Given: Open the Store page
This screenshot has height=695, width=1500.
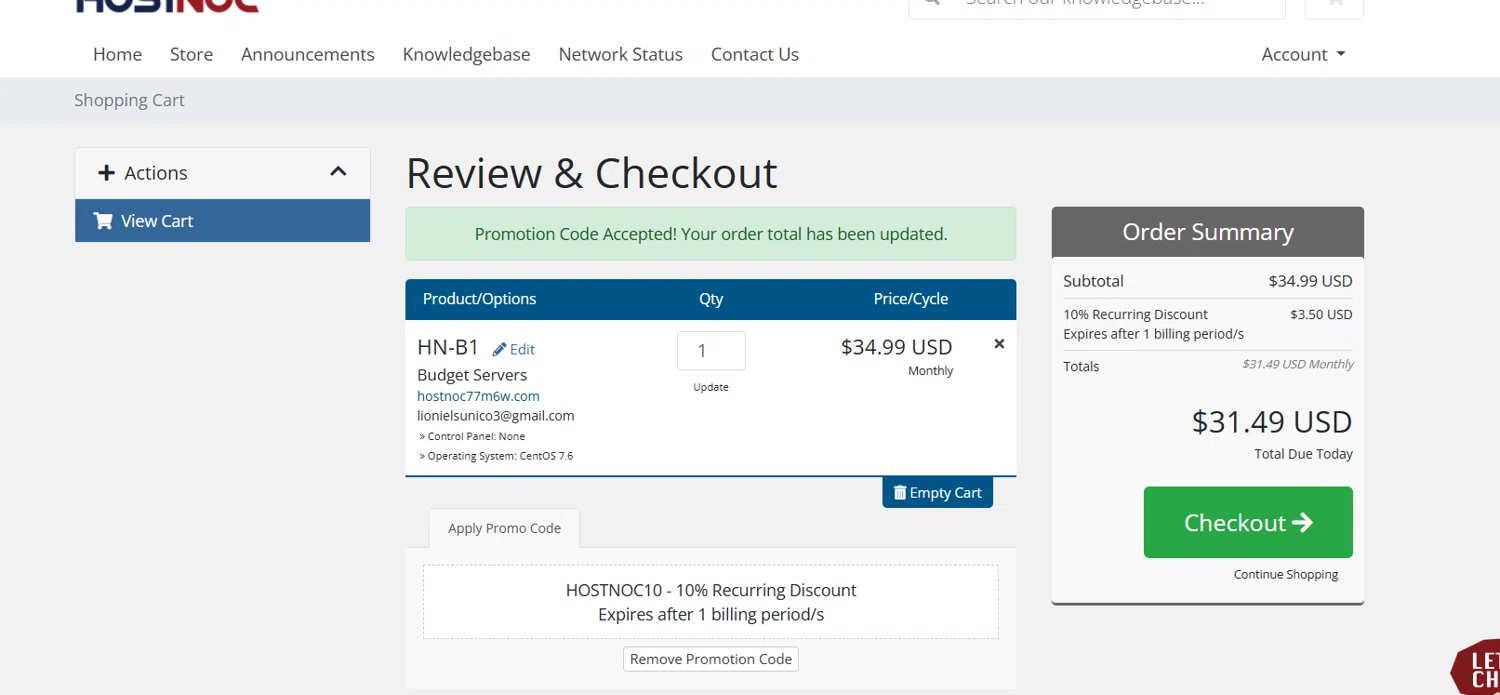Looking at the screenshot, I should [191, 54].
